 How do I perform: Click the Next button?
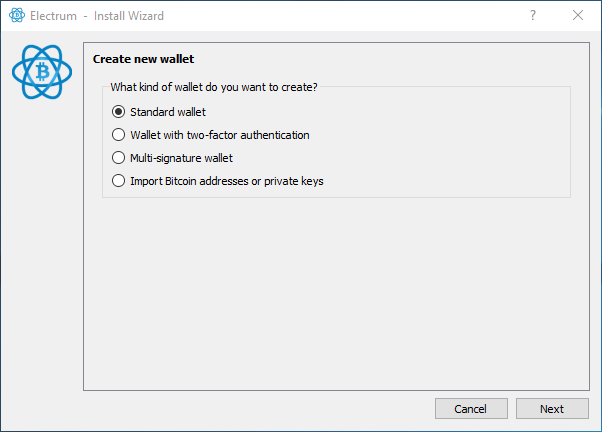coord(552,409)
